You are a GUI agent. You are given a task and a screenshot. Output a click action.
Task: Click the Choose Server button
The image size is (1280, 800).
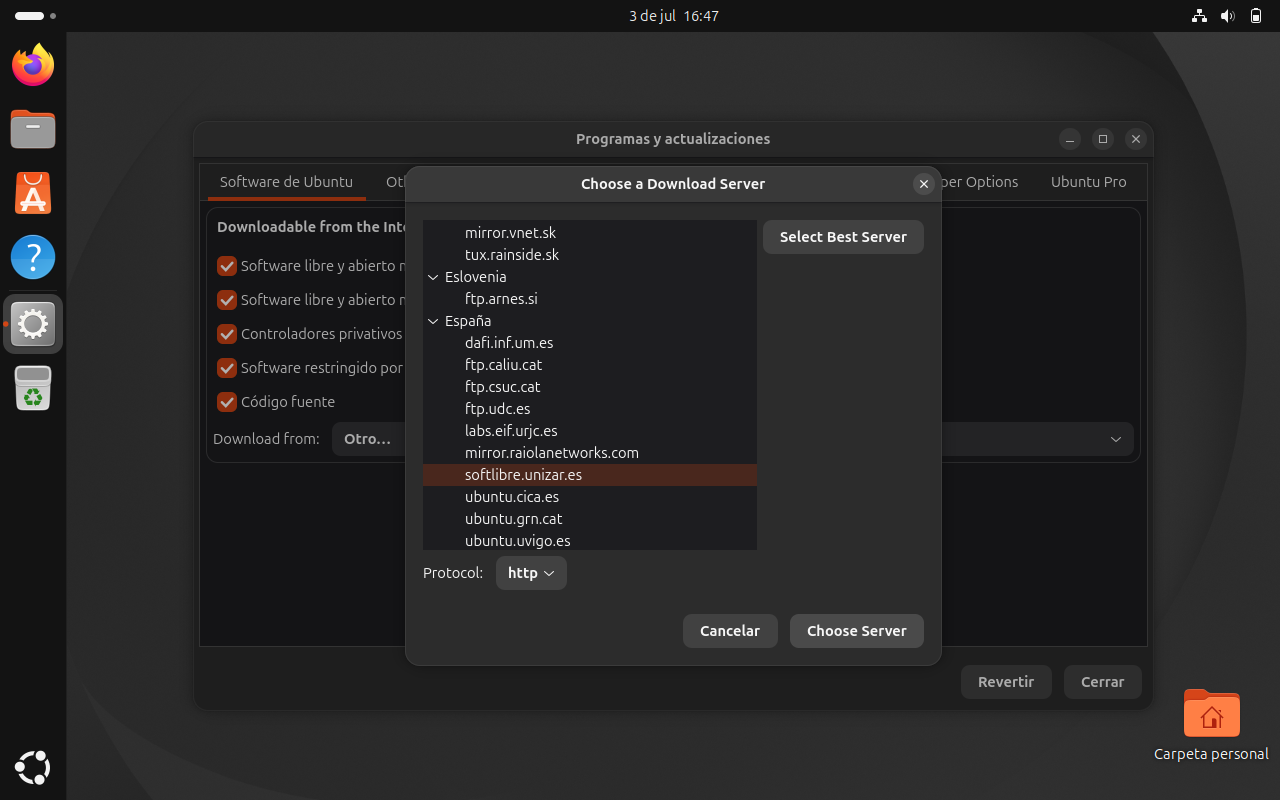(x=857, y=631)
